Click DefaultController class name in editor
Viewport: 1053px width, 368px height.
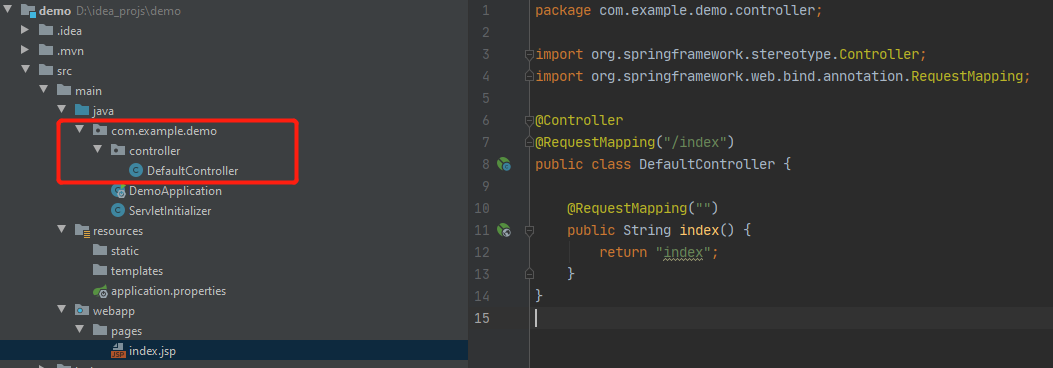point(706,165)
